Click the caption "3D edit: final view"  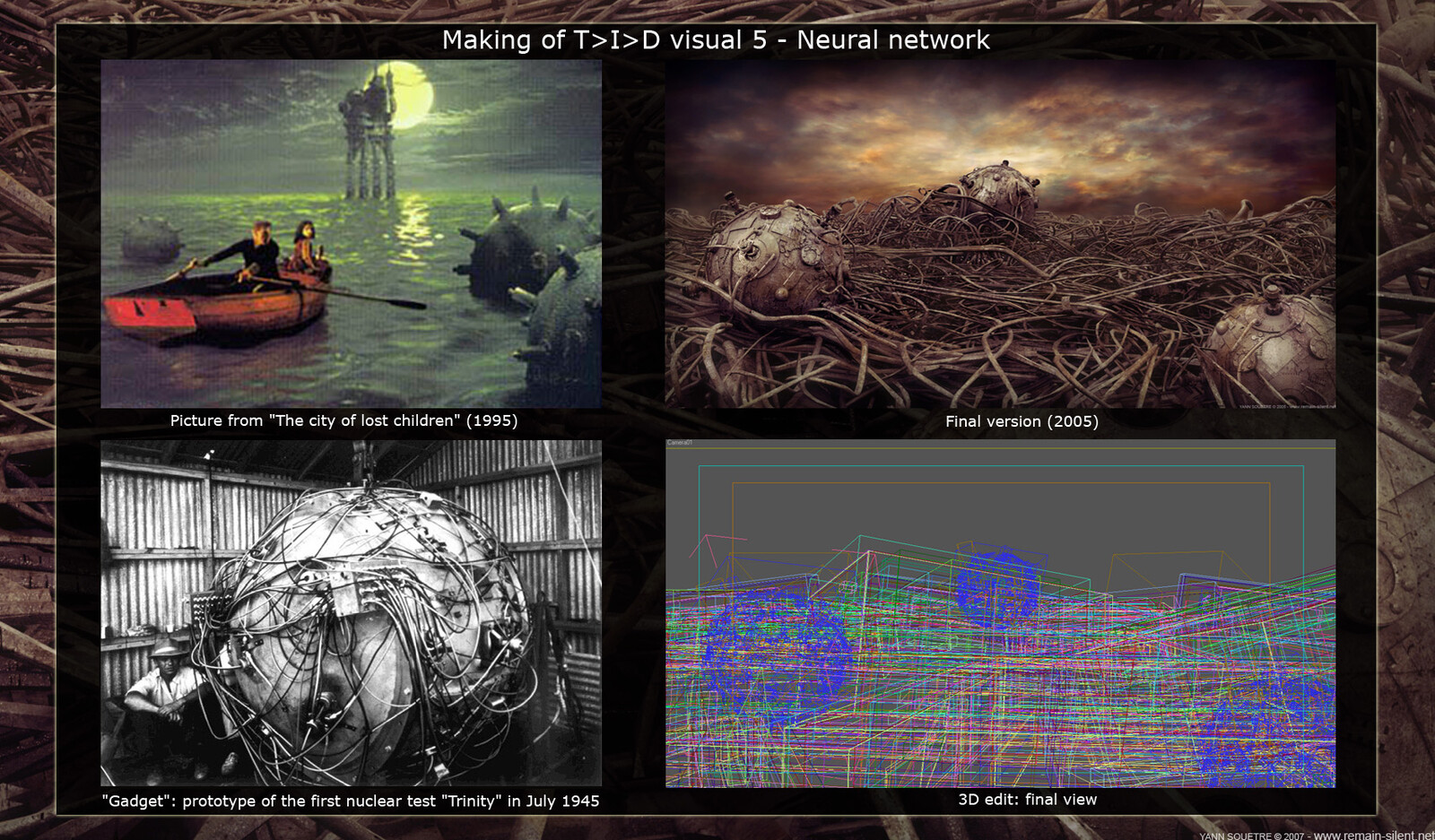[1027, 800]
